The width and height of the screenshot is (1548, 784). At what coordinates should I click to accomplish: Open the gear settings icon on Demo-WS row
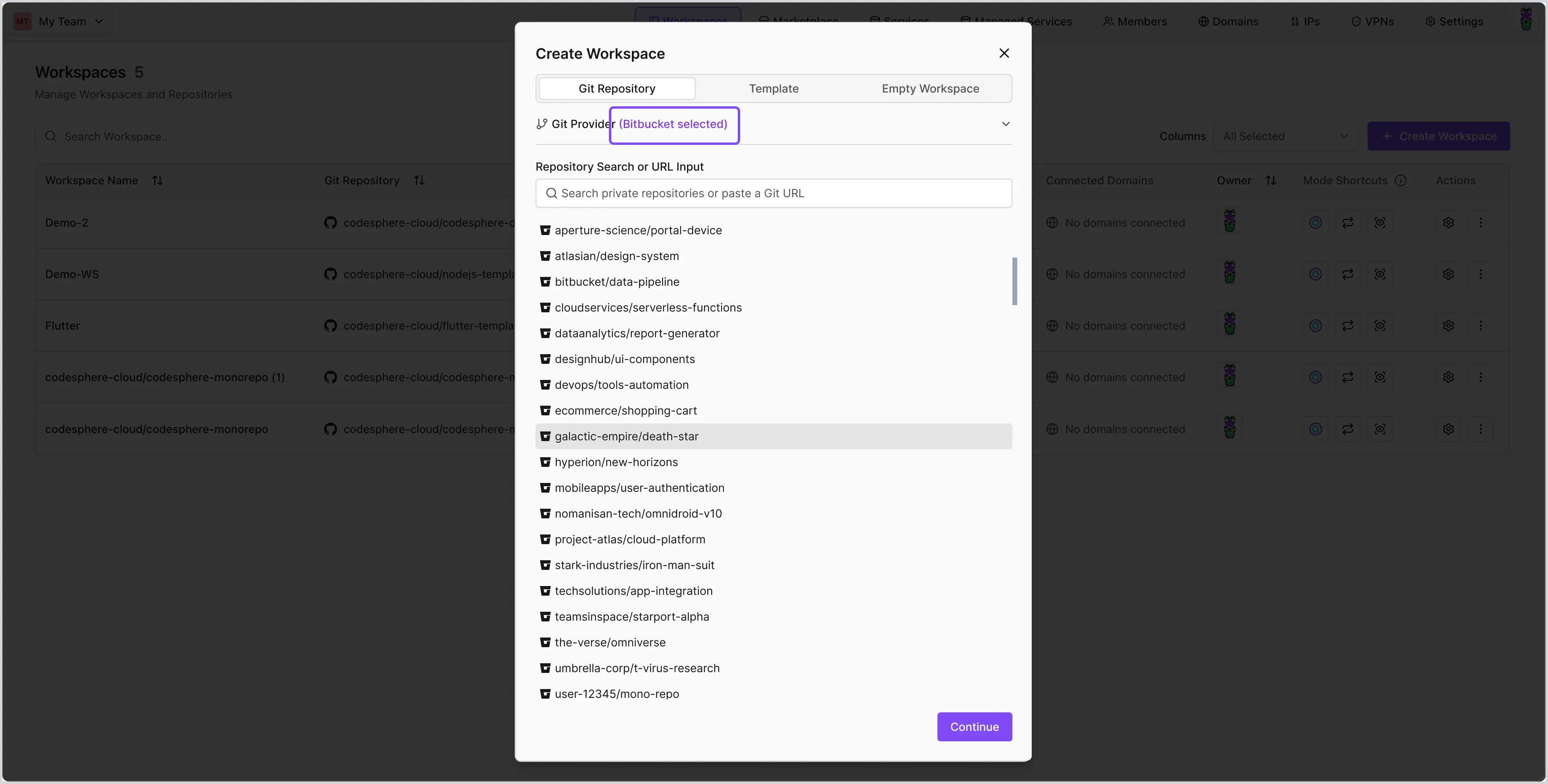1448,274
